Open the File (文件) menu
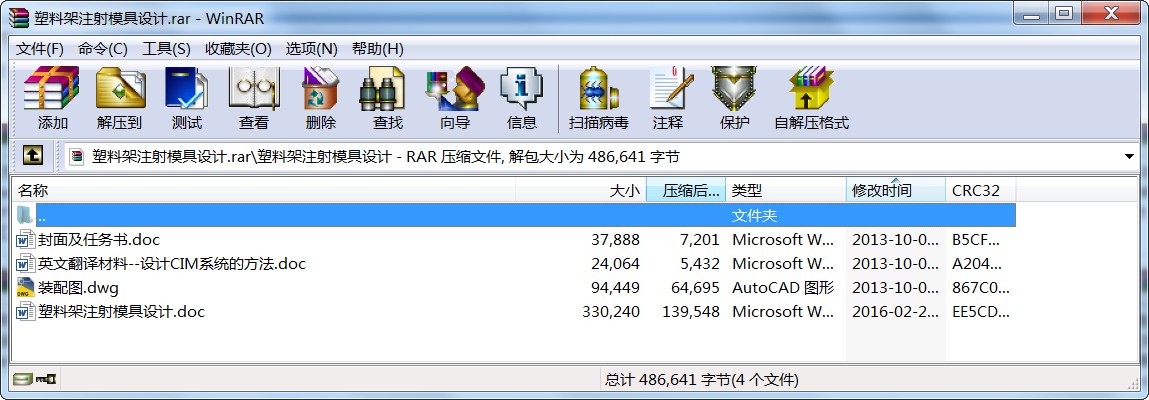Image resolution: width=1149 pixels, height=400 pixels. (x=40, y=49)
